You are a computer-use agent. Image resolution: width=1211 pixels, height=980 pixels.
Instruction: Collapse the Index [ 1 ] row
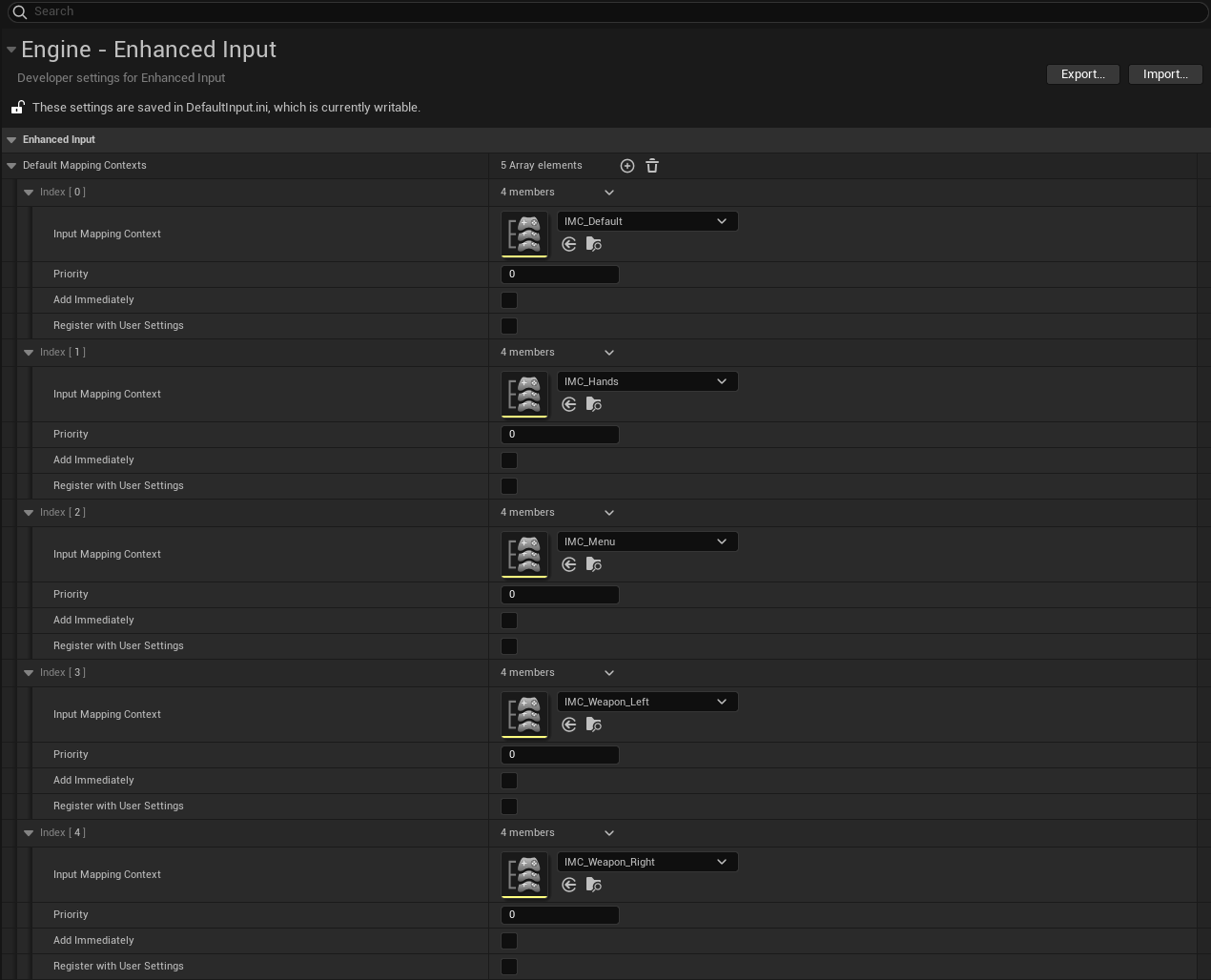[x=29, y=353]
